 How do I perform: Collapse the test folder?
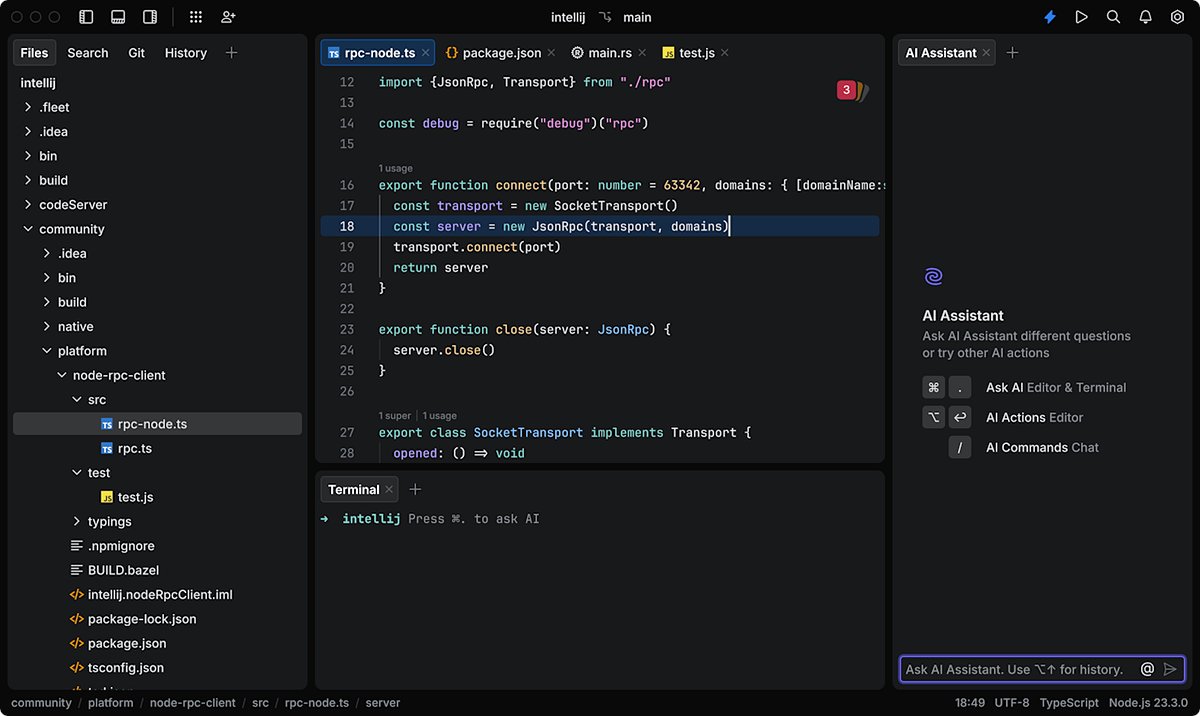coord(77,472)
